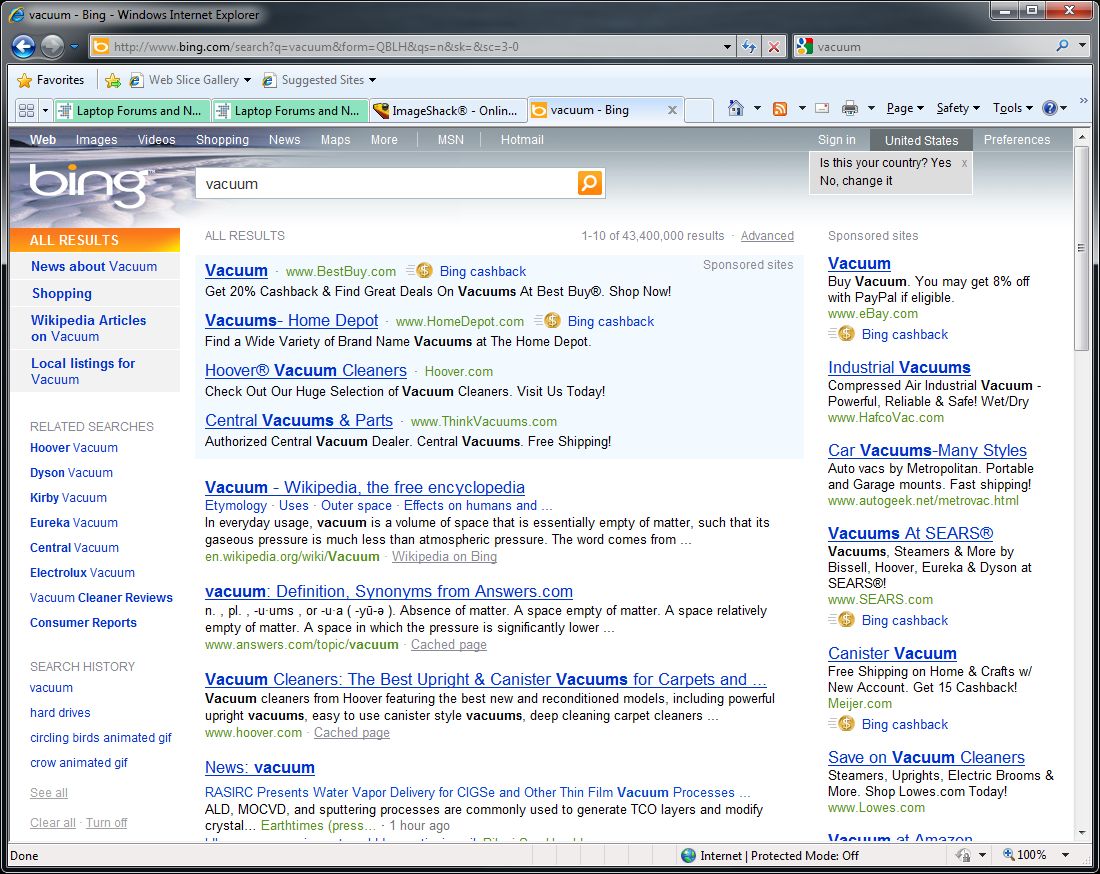Open Vacuum Wikipedia result link
Viewport: 1100px width, 874px height.
365,487
